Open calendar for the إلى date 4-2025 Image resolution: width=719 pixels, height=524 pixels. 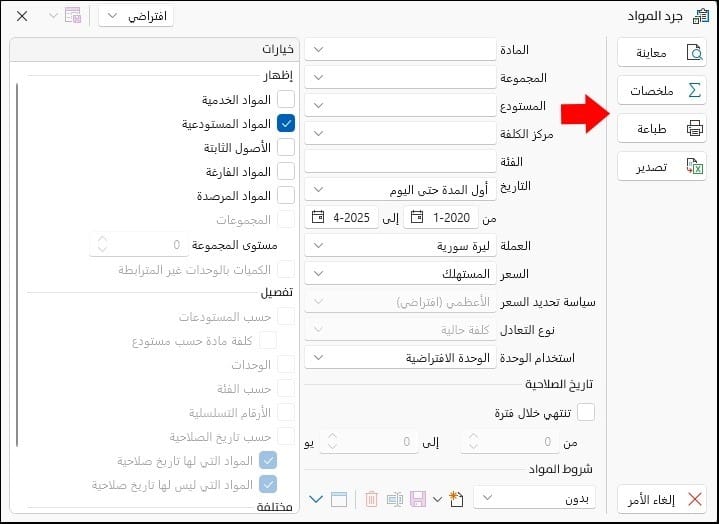(318, 217)
